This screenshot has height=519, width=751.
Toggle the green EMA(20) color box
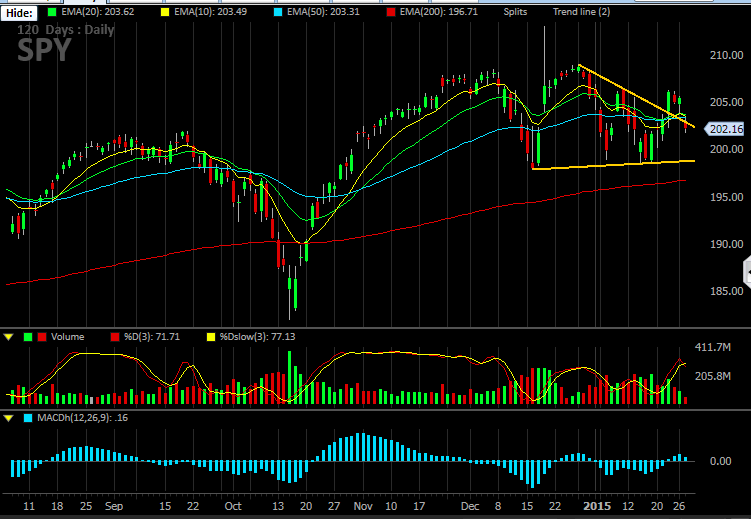click(x=52, y=12)
